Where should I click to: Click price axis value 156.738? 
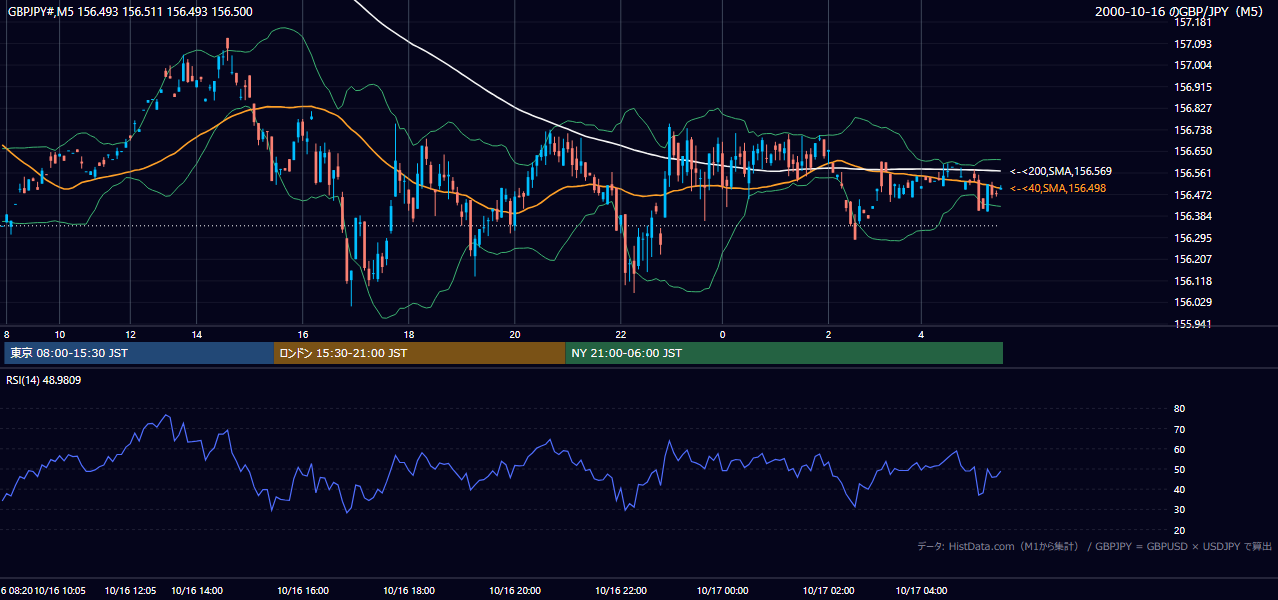pyautogui.click(x=1193, y=130)
